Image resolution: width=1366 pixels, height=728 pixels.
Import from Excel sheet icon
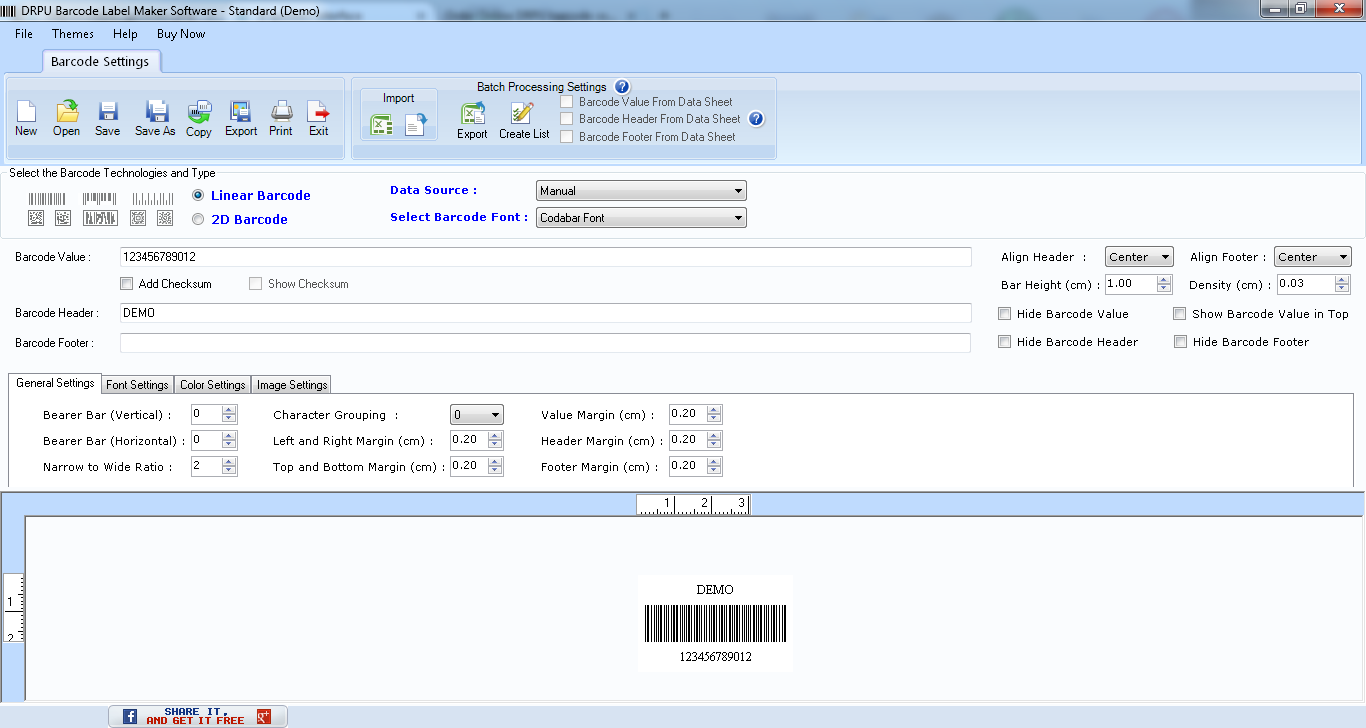pyautogui.click(x=381, y=125)
